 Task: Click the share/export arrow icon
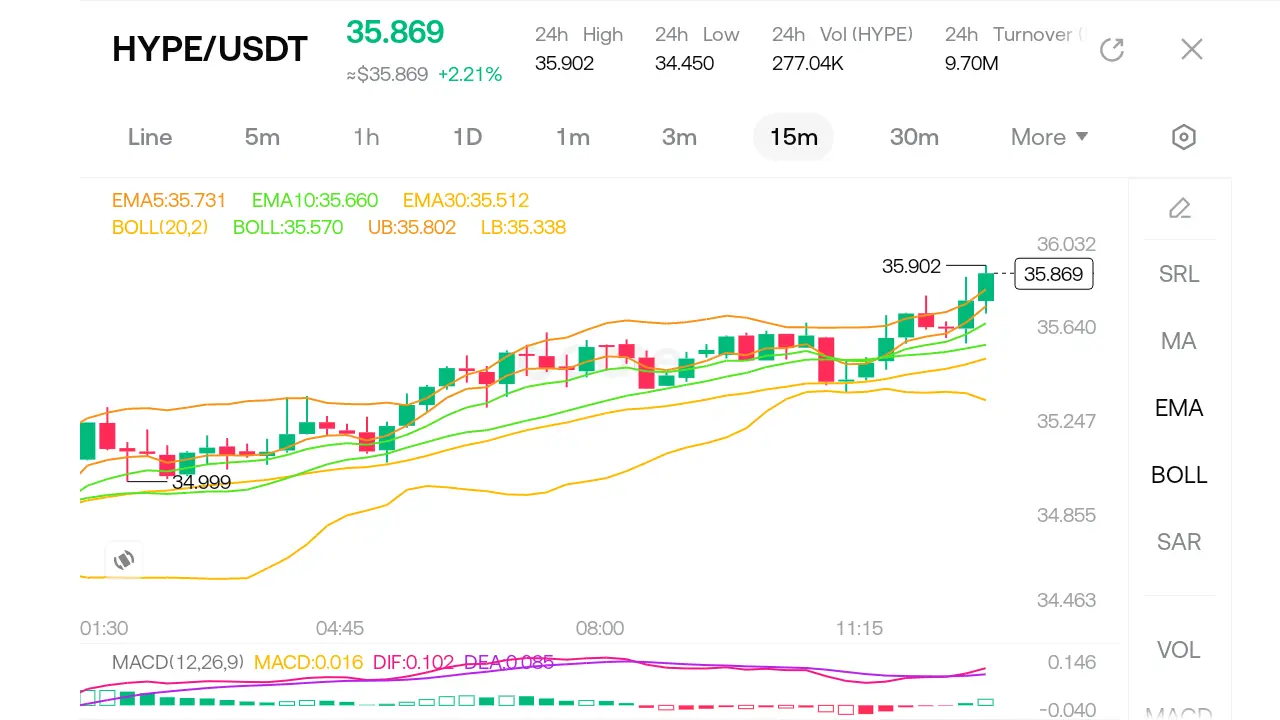pyautogui.click(x=1112, y=49)
